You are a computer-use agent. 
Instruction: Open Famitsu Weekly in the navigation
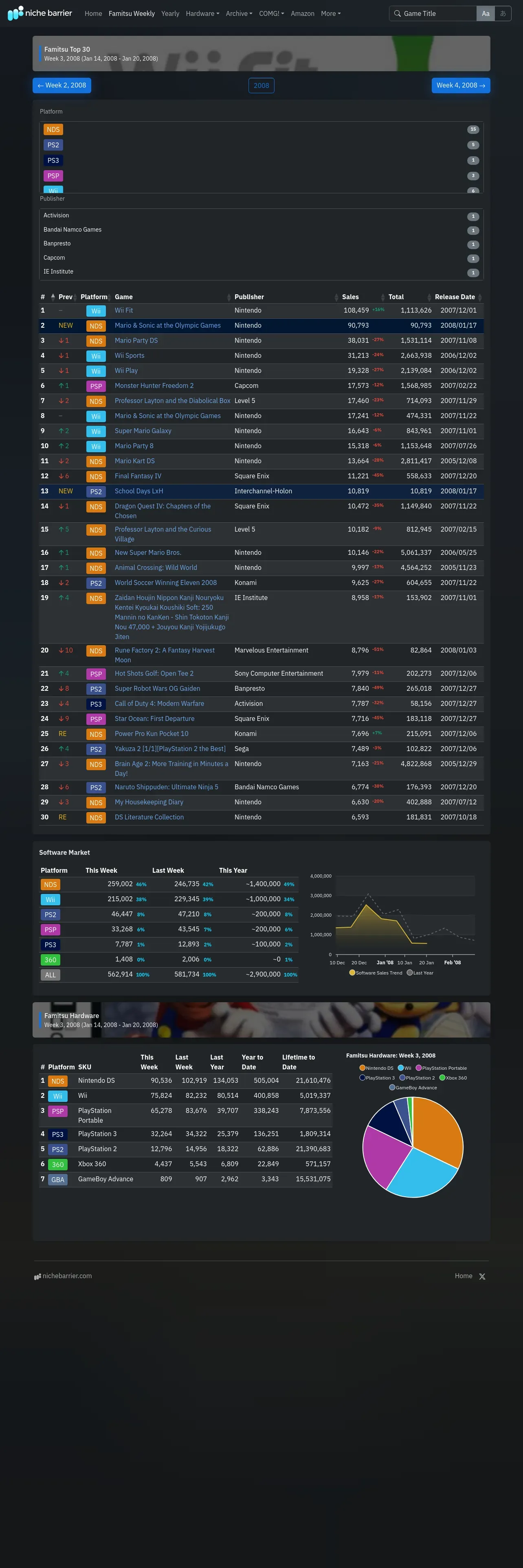pyautogui.click(x=132, y=13)
